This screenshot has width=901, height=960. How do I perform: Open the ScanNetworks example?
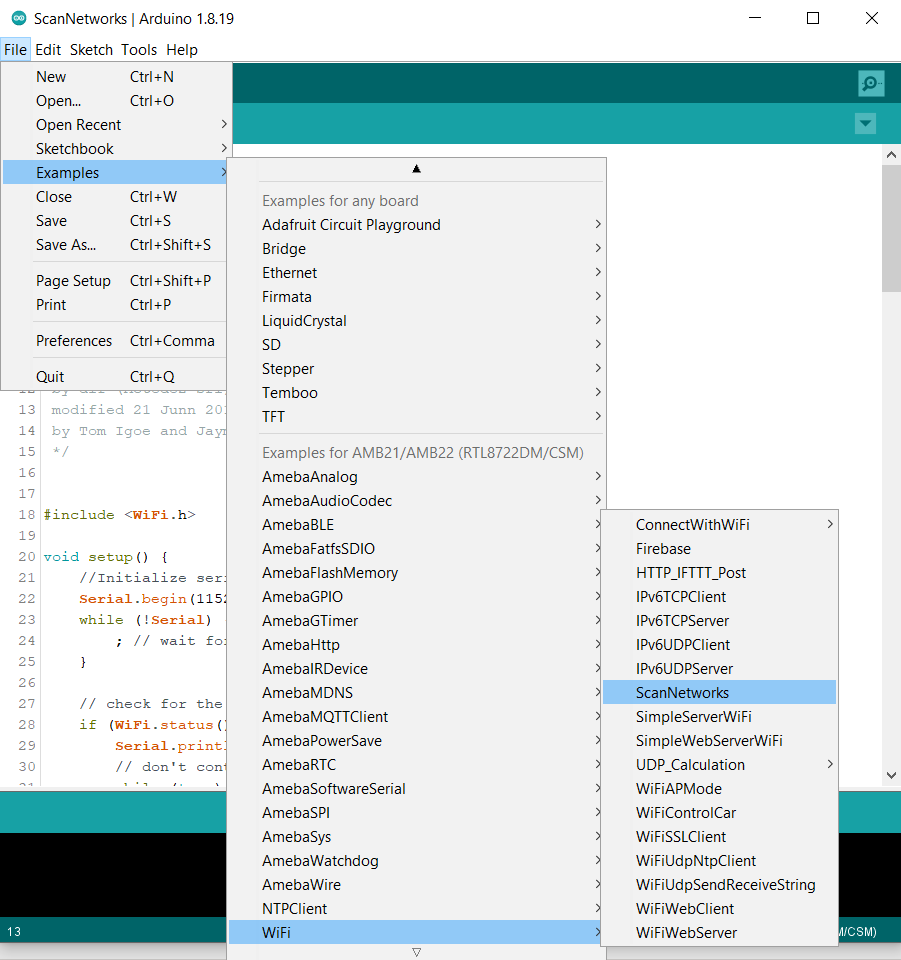(719, 692)
